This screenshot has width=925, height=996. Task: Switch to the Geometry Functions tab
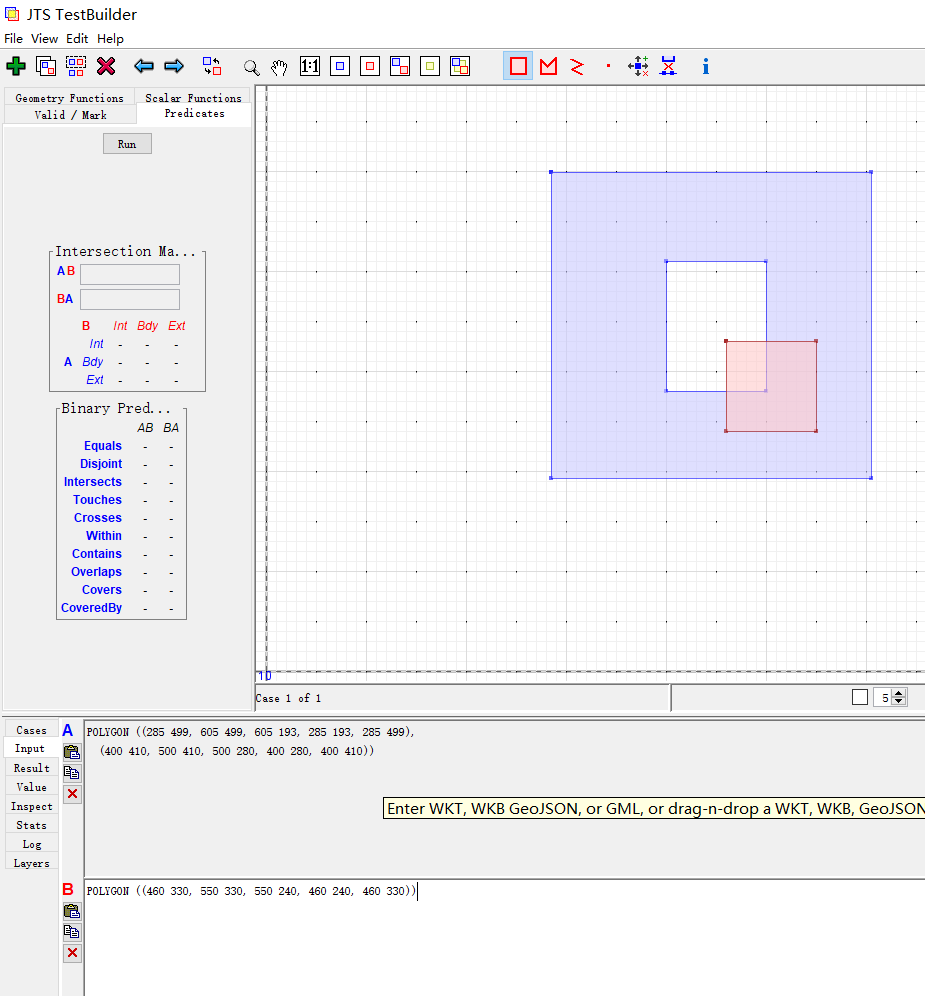(x=69, y=98)
